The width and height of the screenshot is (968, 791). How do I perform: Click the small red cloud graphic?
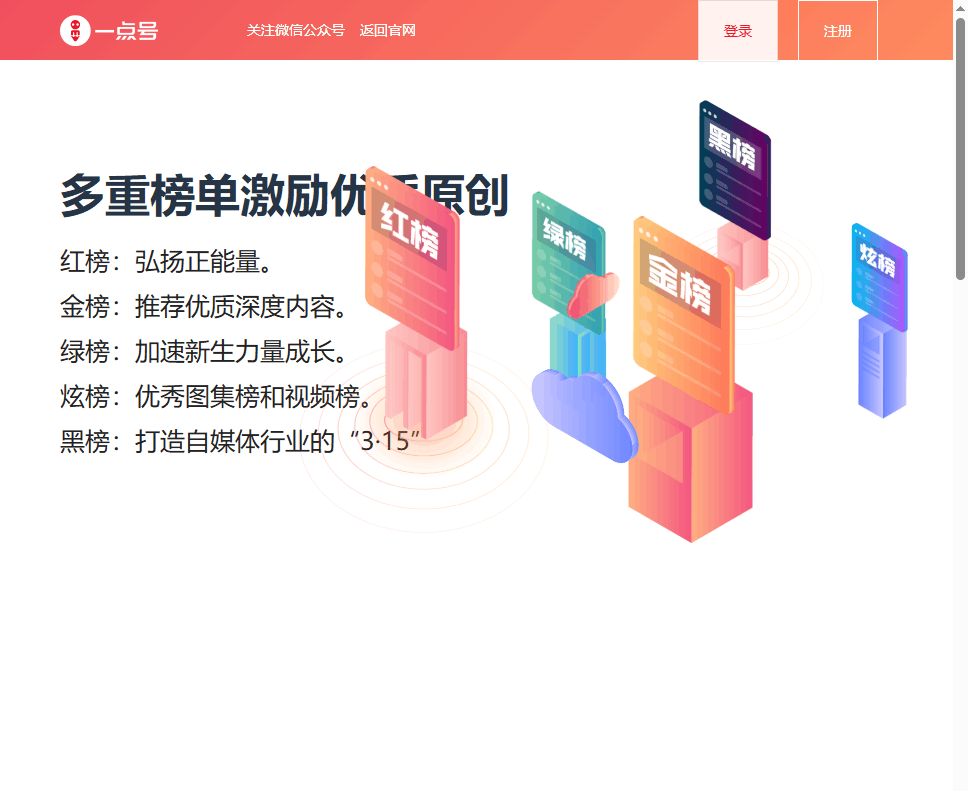point(593,295)
